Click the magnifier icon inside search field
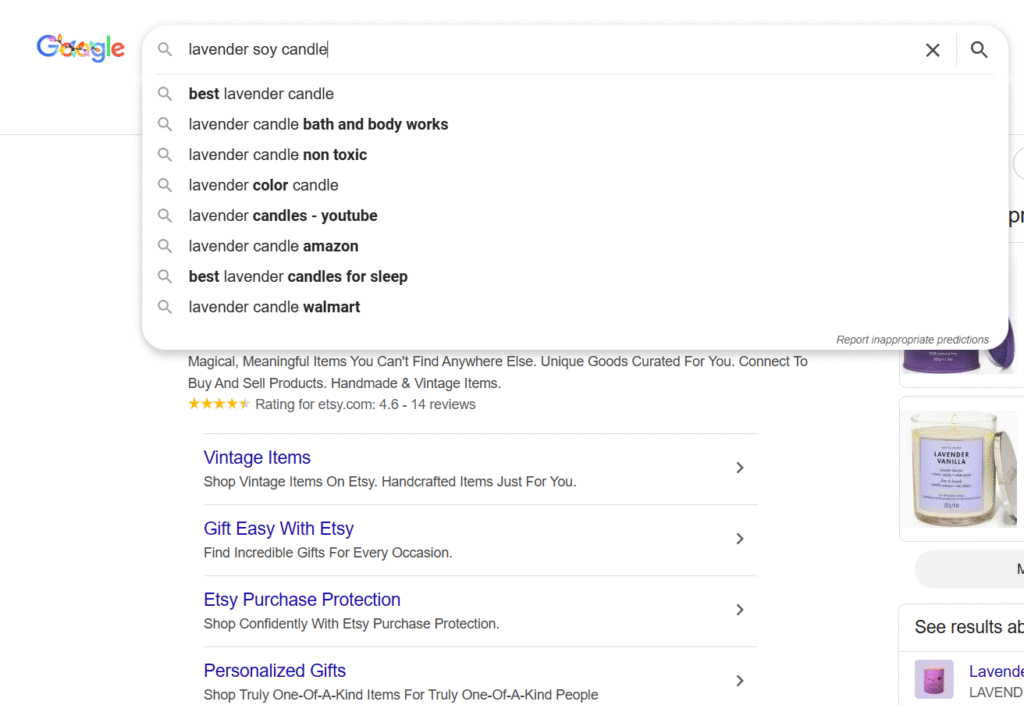Screen dimensions: 1024x705 coord(165,50)
